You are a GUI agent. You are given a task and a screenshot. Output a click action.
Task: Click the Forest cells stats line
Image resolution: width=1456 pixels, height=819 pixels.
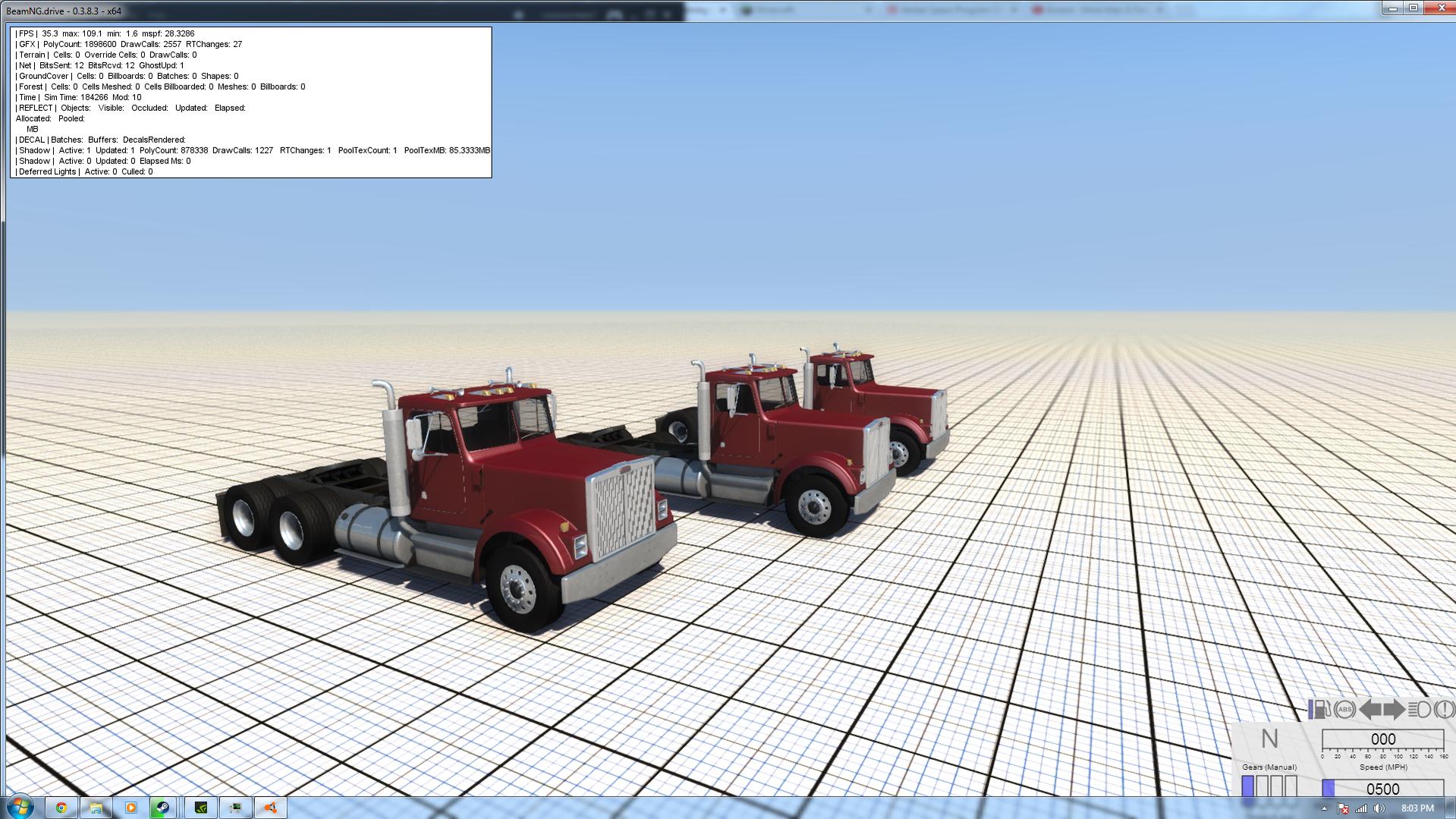(160, 87)
